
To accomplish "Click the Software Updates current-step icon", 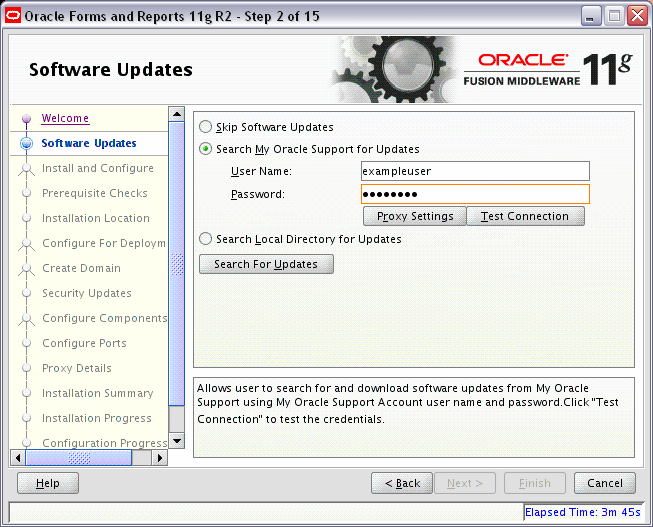I will (x=27, y=143).
